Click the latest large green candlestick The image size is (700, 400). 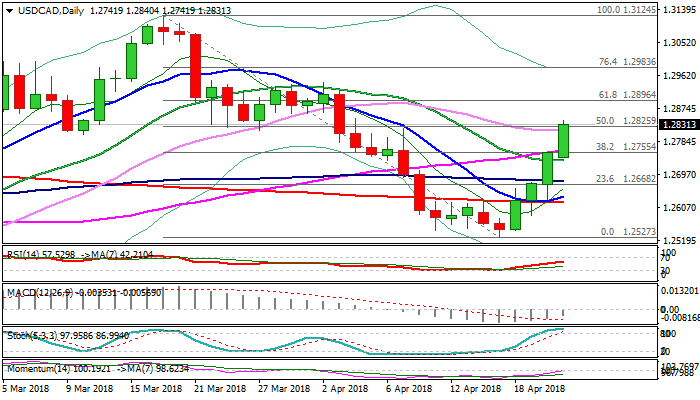pos(563,140)
